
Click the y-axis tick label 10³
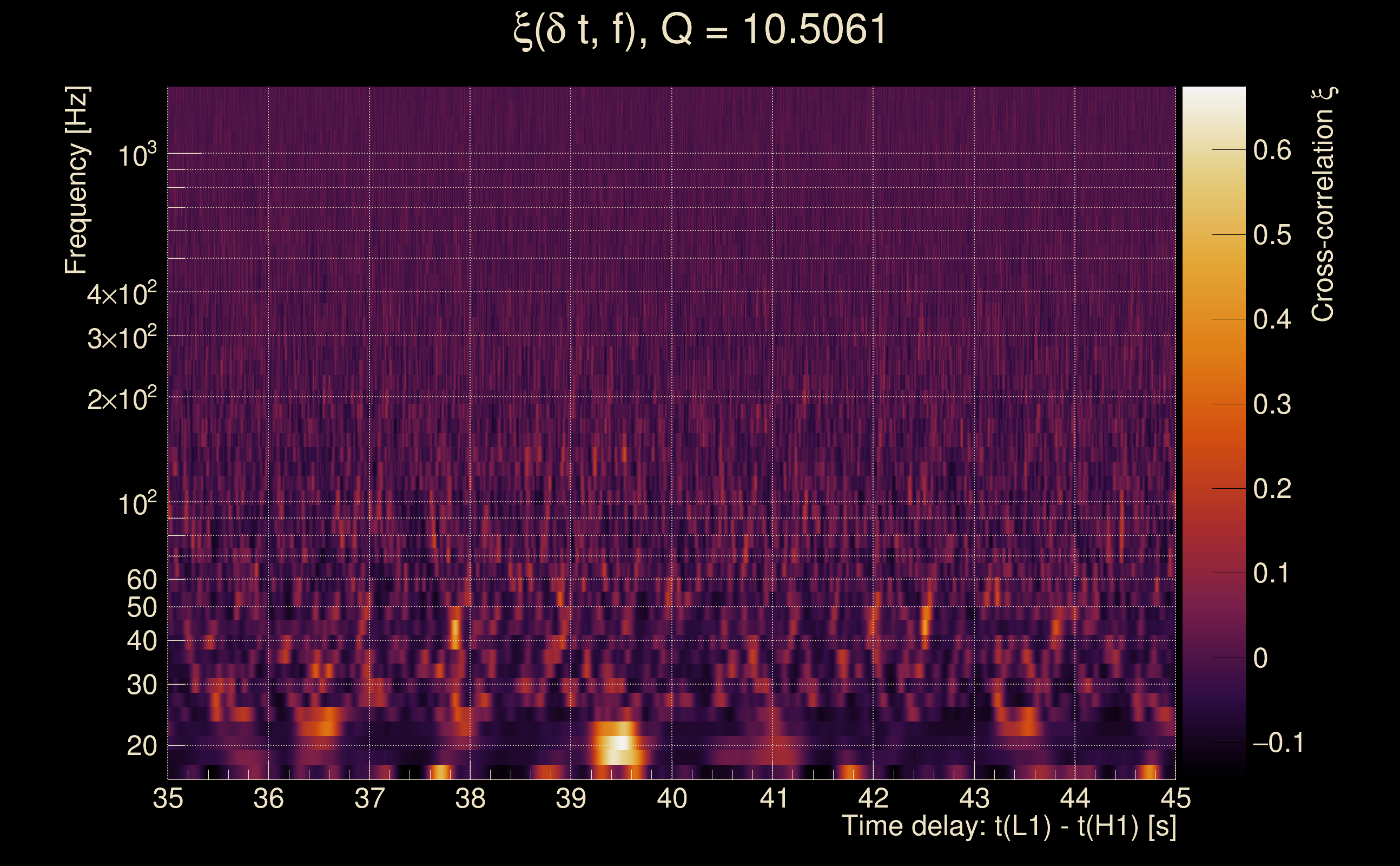(x=136, y=155)
